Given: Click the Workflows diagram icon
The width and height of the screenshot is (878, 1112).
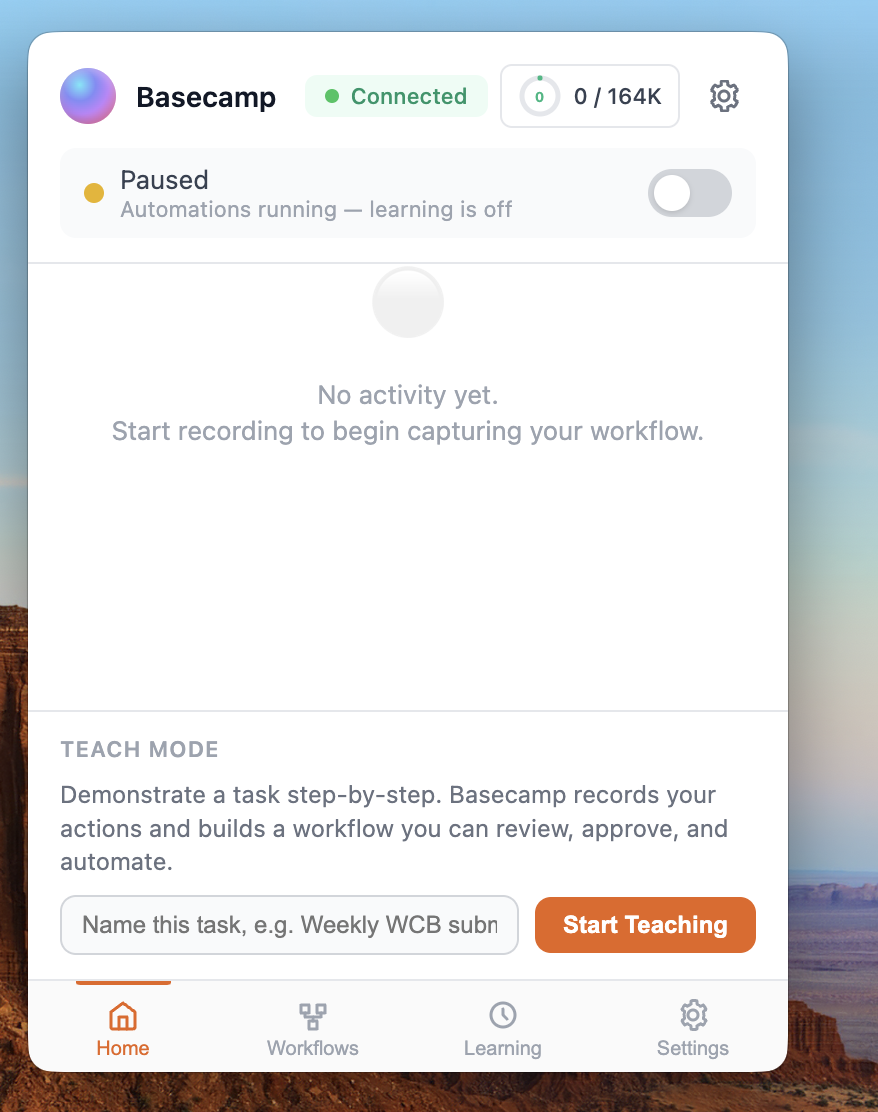Looking at the screenshot, I should click(313, 1016).
